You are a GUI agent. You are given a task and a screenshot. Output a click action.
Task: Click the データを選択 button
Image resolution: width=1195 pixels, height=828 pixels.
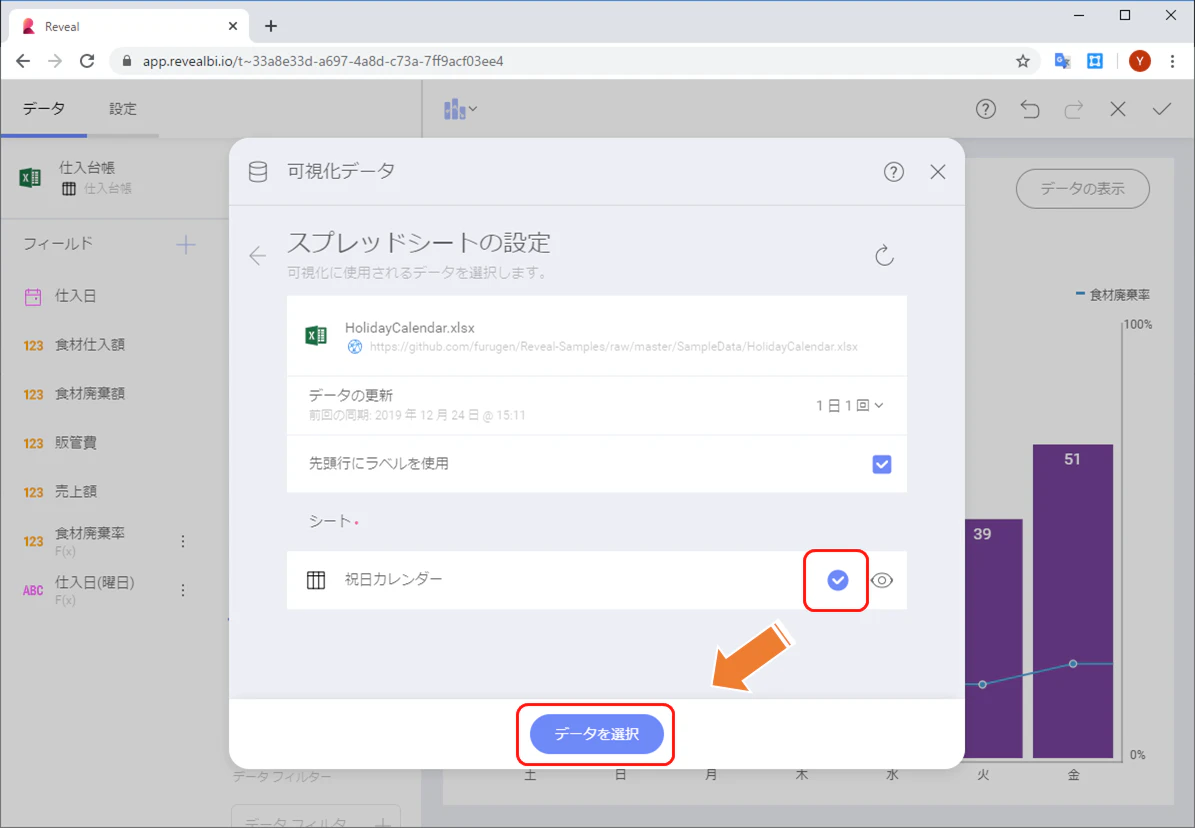[597, 734]
